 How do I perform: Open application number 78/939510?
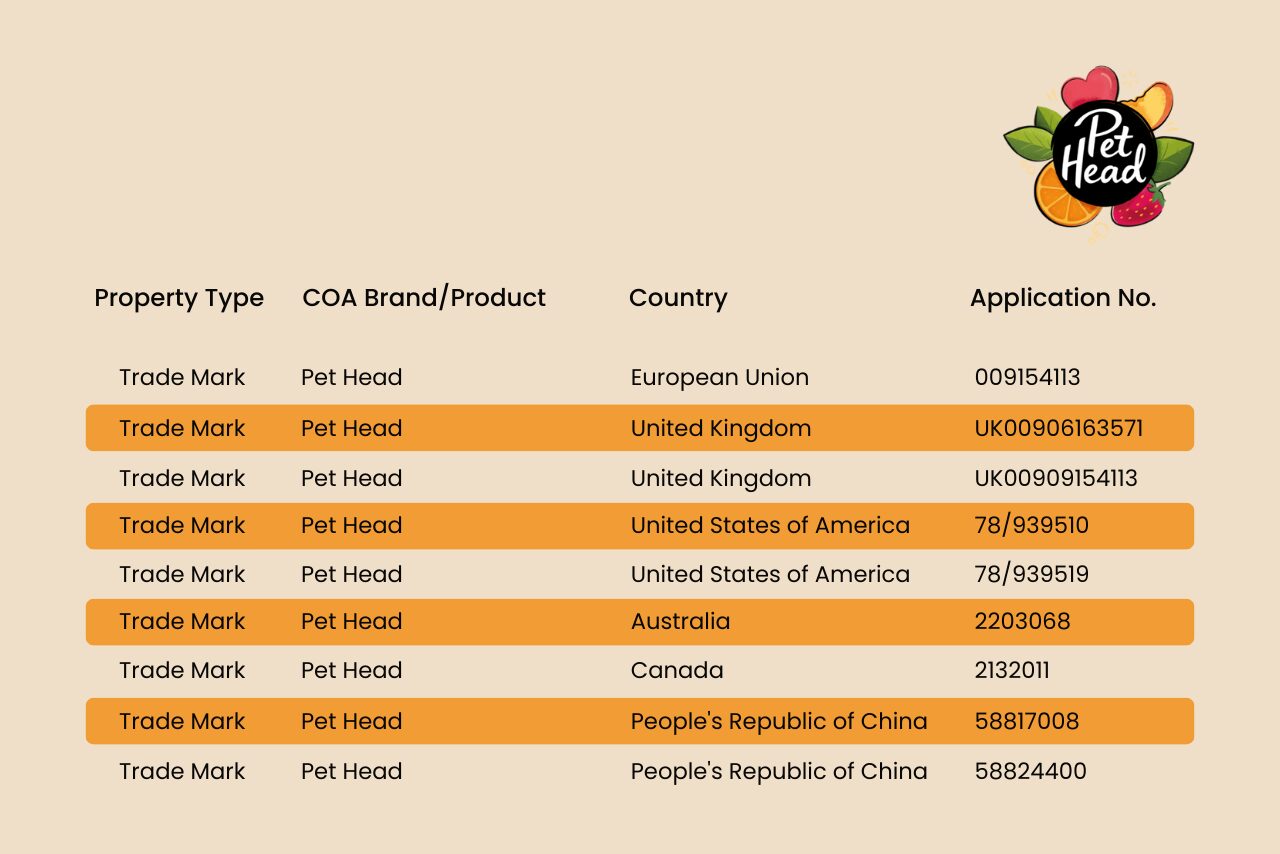click(1031, 526)
